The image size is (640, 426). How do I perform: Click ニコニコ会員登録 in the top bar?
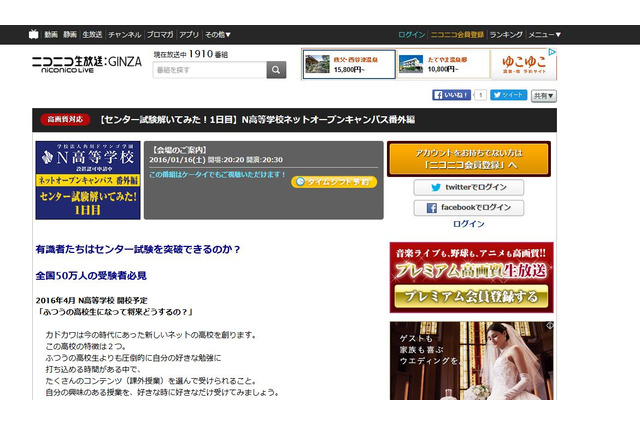click(x=457, y=35)
